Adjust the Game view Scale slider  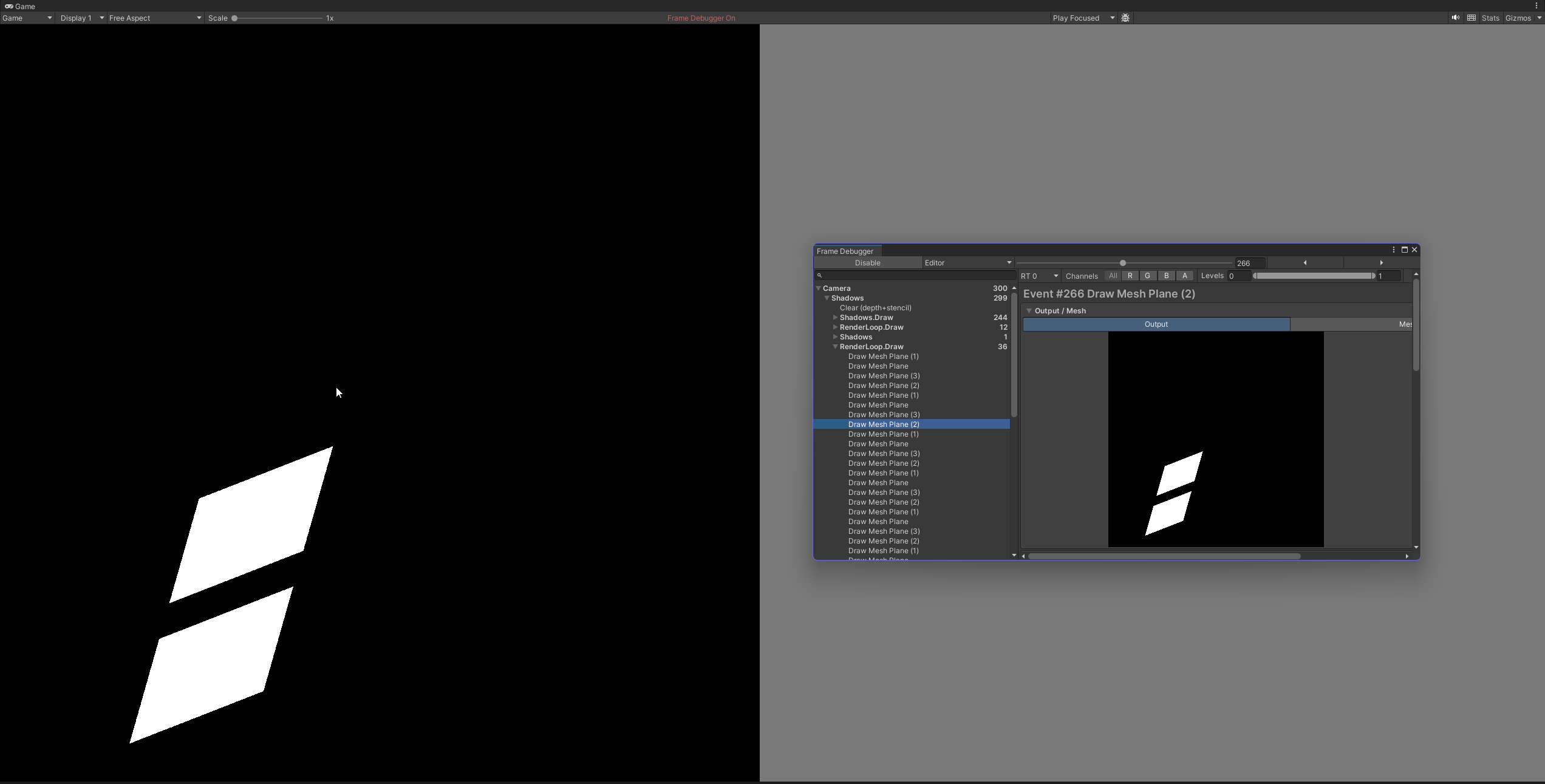pyautogui.click(x=278, y=18)
